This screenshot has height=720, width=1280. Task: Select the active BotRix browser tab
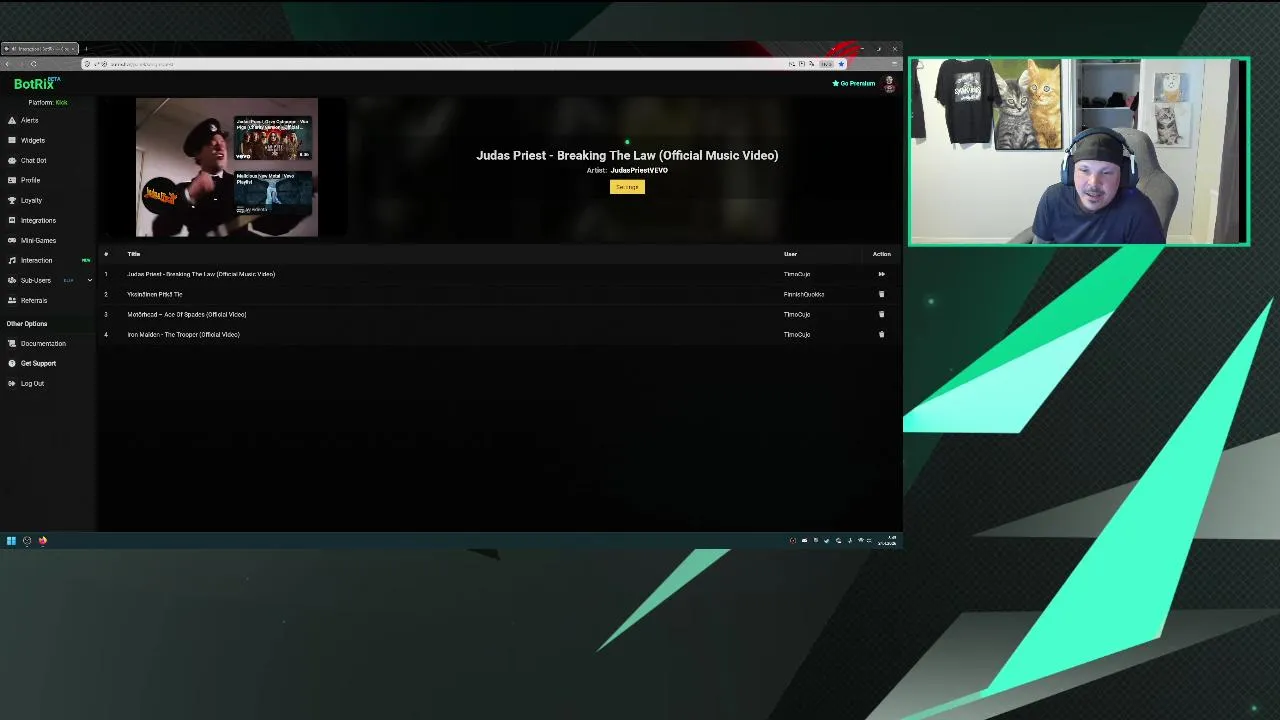click(39, 49)
